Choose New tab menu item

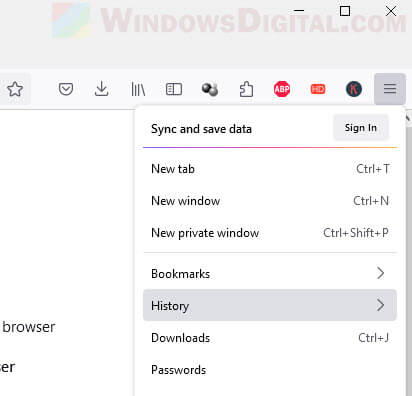pos(270,169)
